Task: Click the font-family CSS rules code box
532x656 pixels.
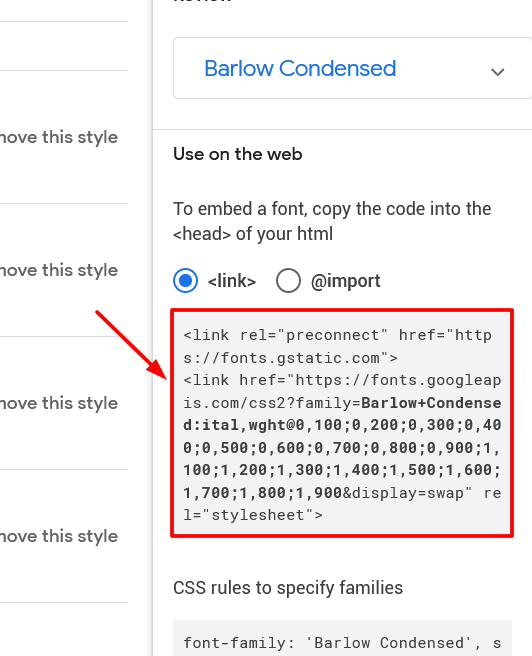Action: [342, 638]
